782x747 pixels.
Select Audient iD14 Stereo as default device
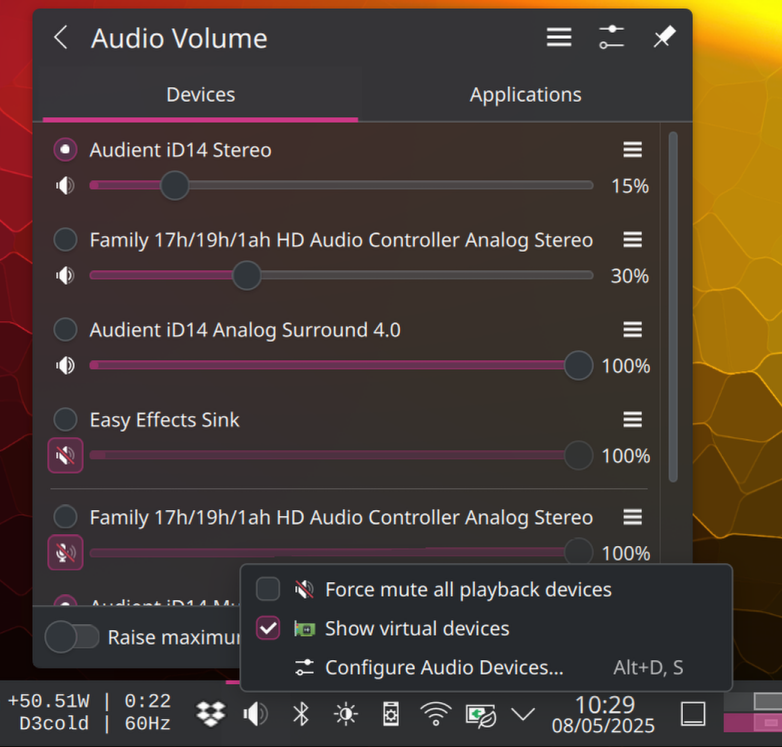[65, 150]
